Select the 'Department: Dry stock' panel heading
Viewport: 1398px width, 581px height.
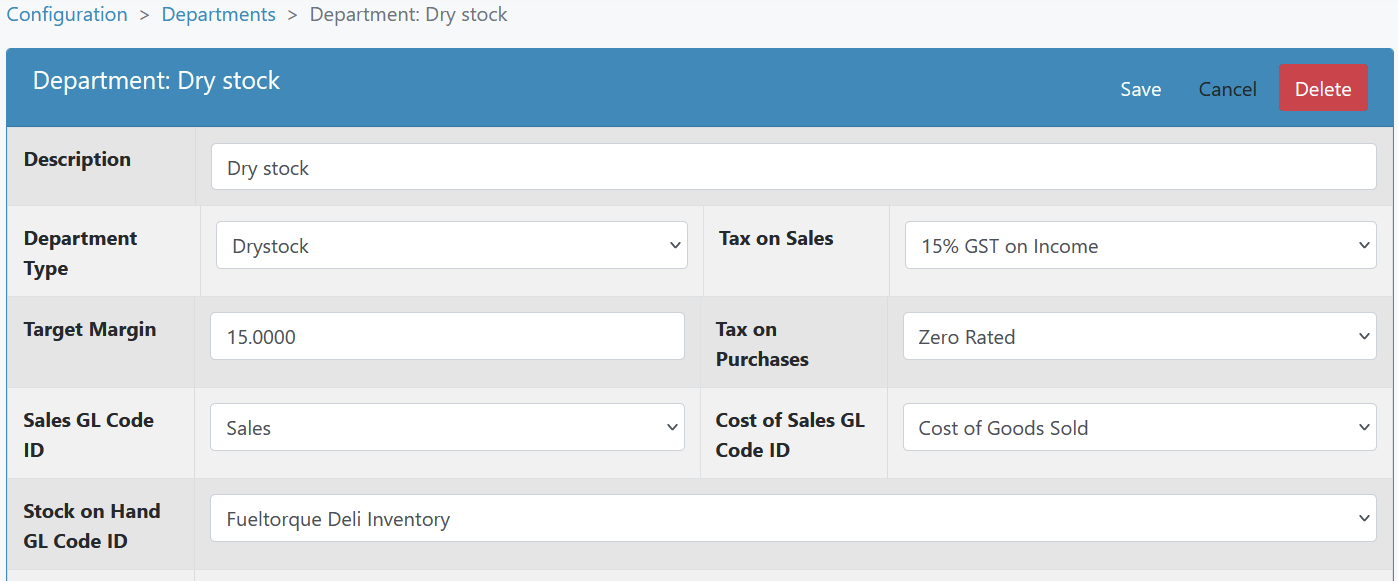pos(156,81)
